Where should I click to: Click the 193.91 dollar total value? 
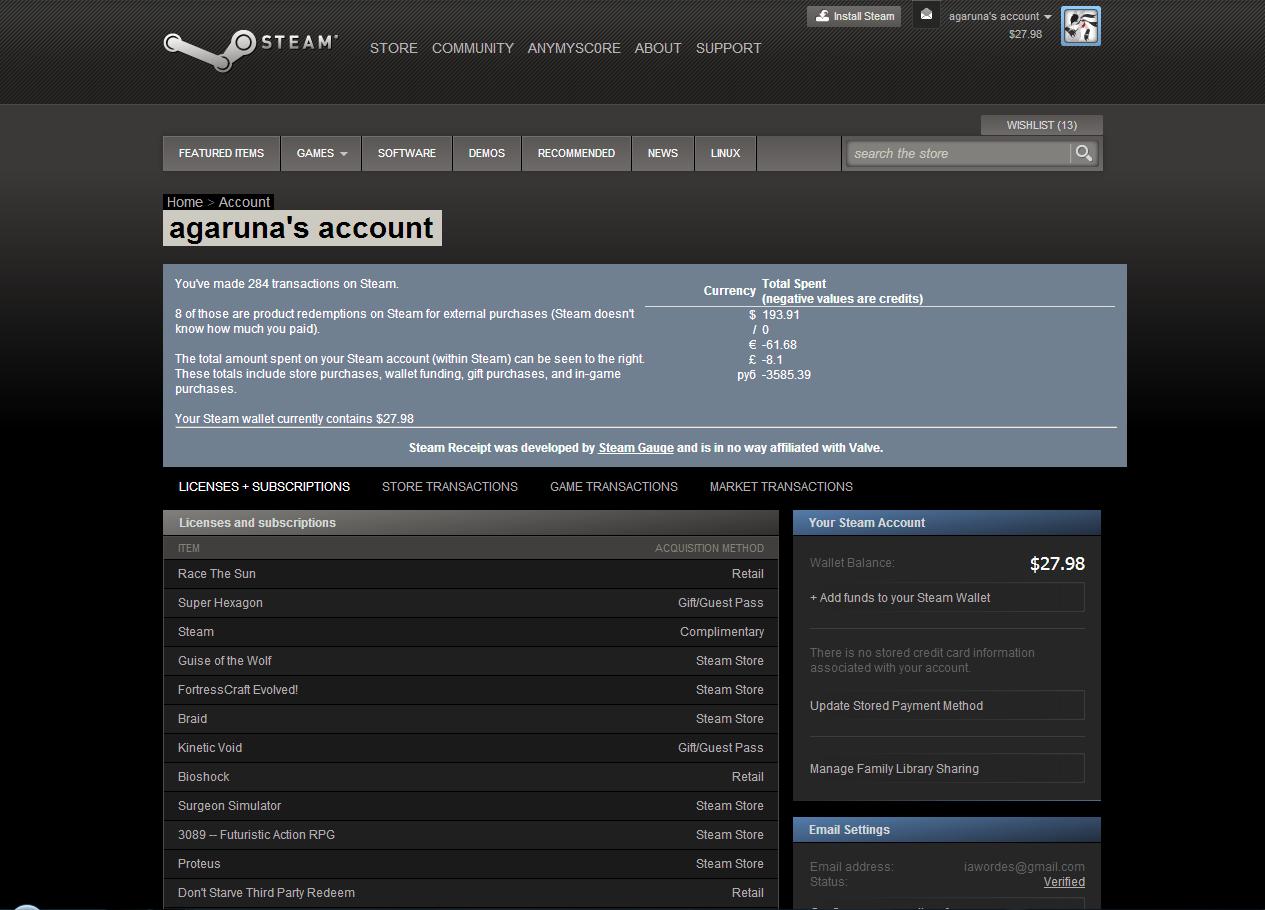781,314
